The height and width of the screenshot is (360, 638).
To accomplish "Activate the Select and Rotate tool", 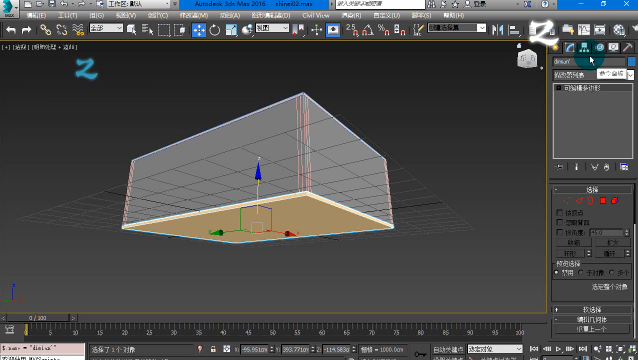I will click(x=215, y=30).
